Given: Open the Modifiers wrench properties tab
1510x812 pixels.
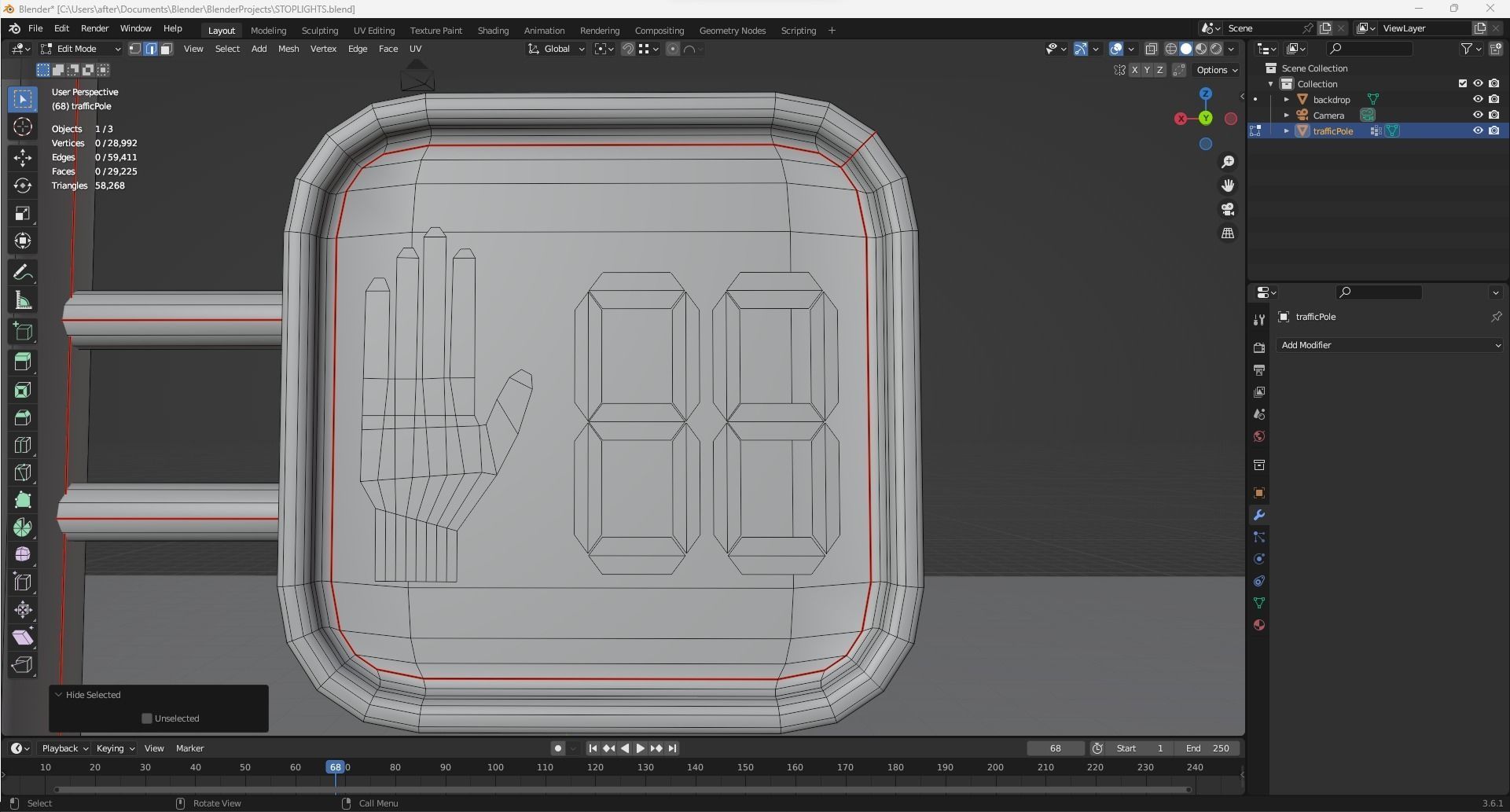Looking at the screenshot, I should pyautogui.click(x=1259, y=516).
